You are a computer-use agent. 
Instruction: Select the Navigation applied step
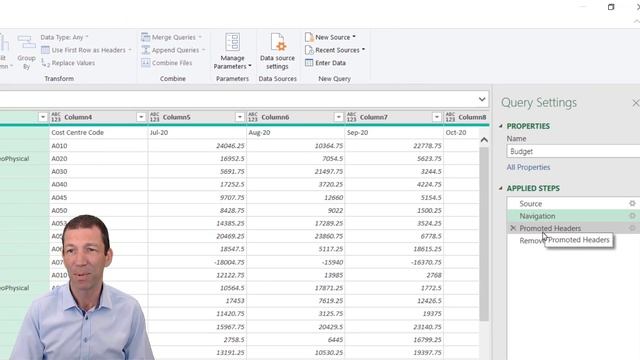coord(537,216)
